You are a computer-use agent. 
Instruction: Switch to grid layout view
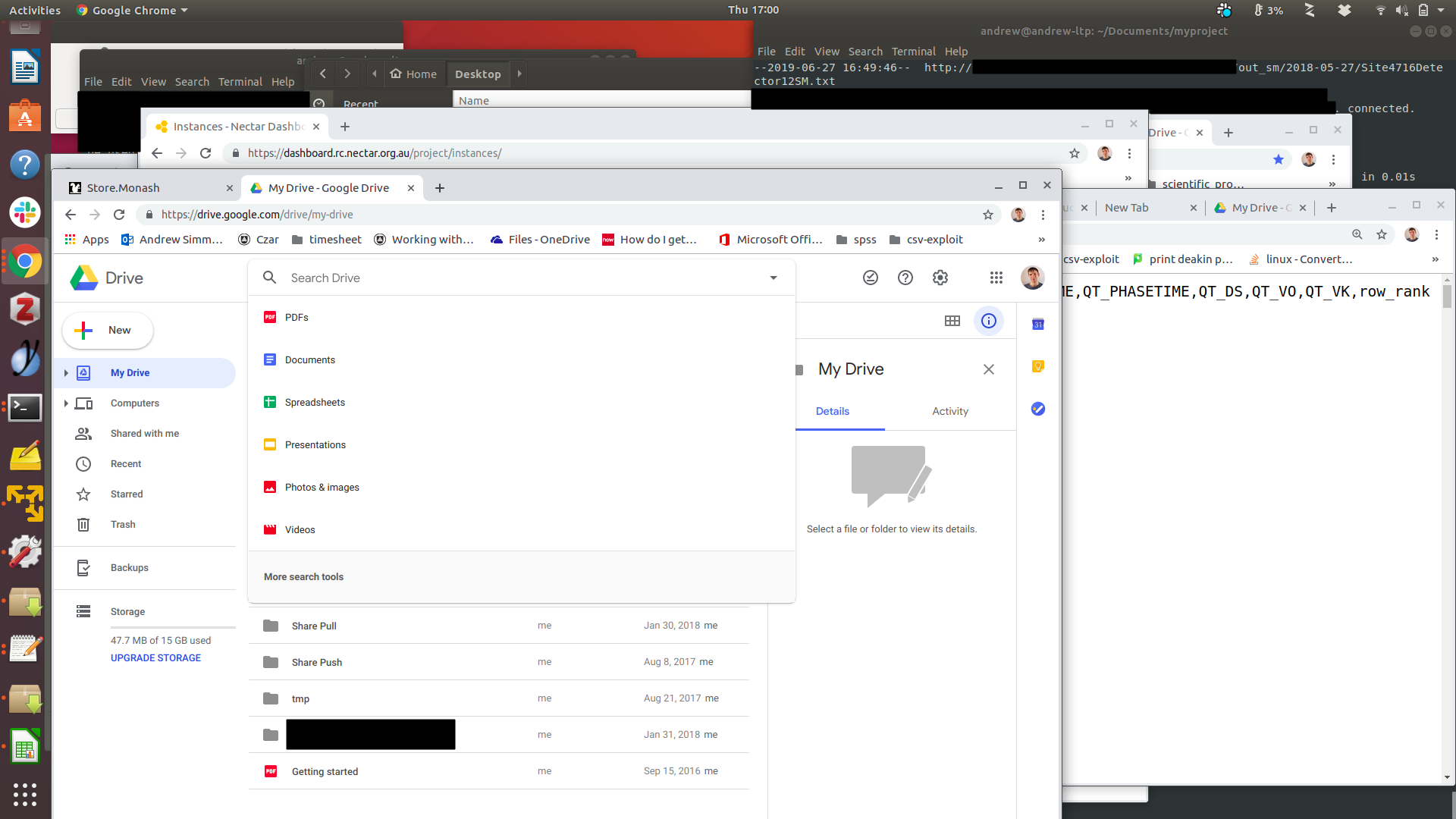click(952, 321)
